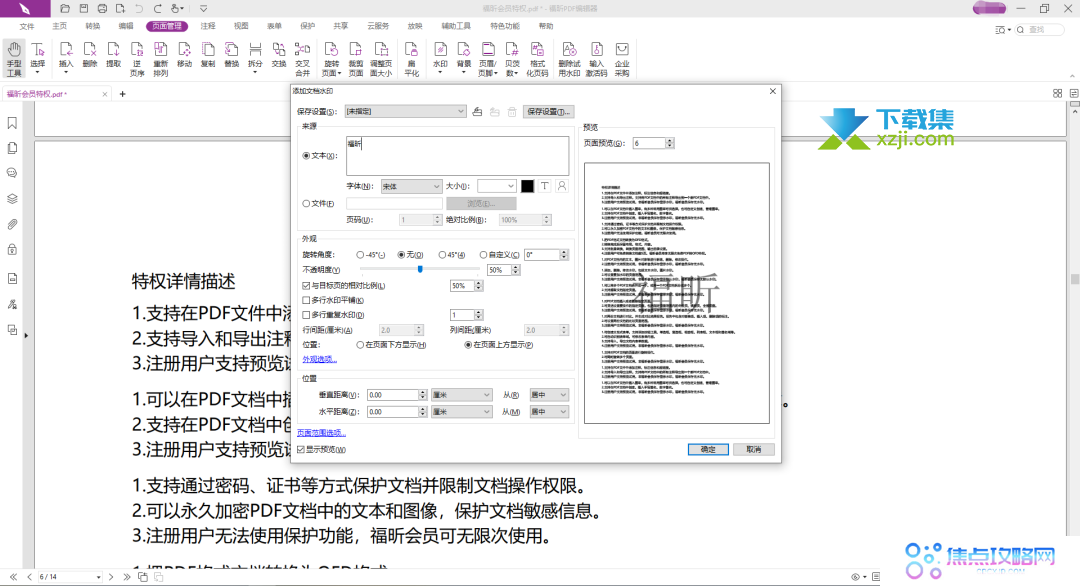Screen dimensions: 1080x586
Task: Open the vertical 'from' alignment dropdown
Action: (548, 395)
